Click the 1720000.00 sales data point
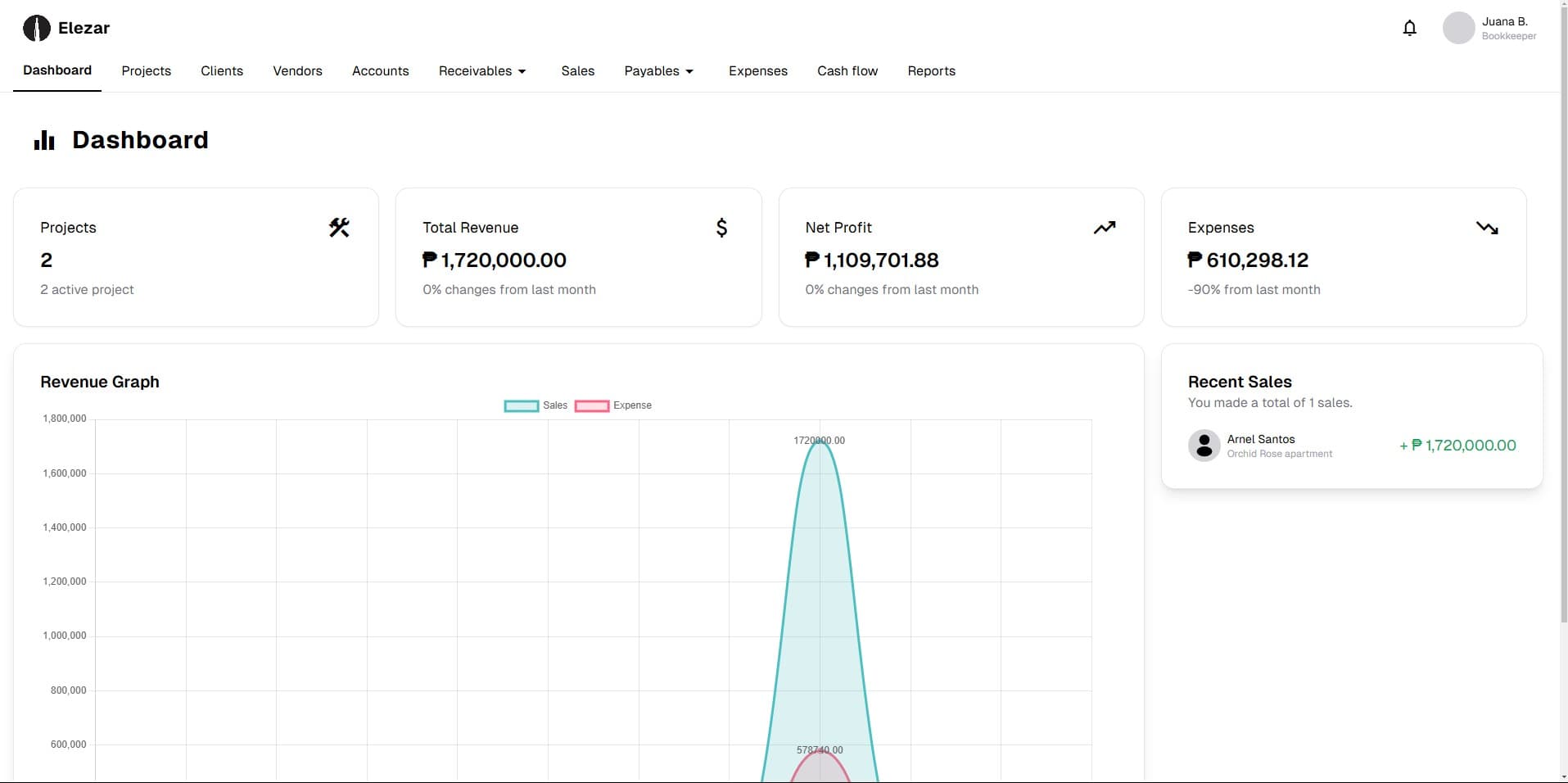The image size is (1568, 783). [x=819, y=441]
